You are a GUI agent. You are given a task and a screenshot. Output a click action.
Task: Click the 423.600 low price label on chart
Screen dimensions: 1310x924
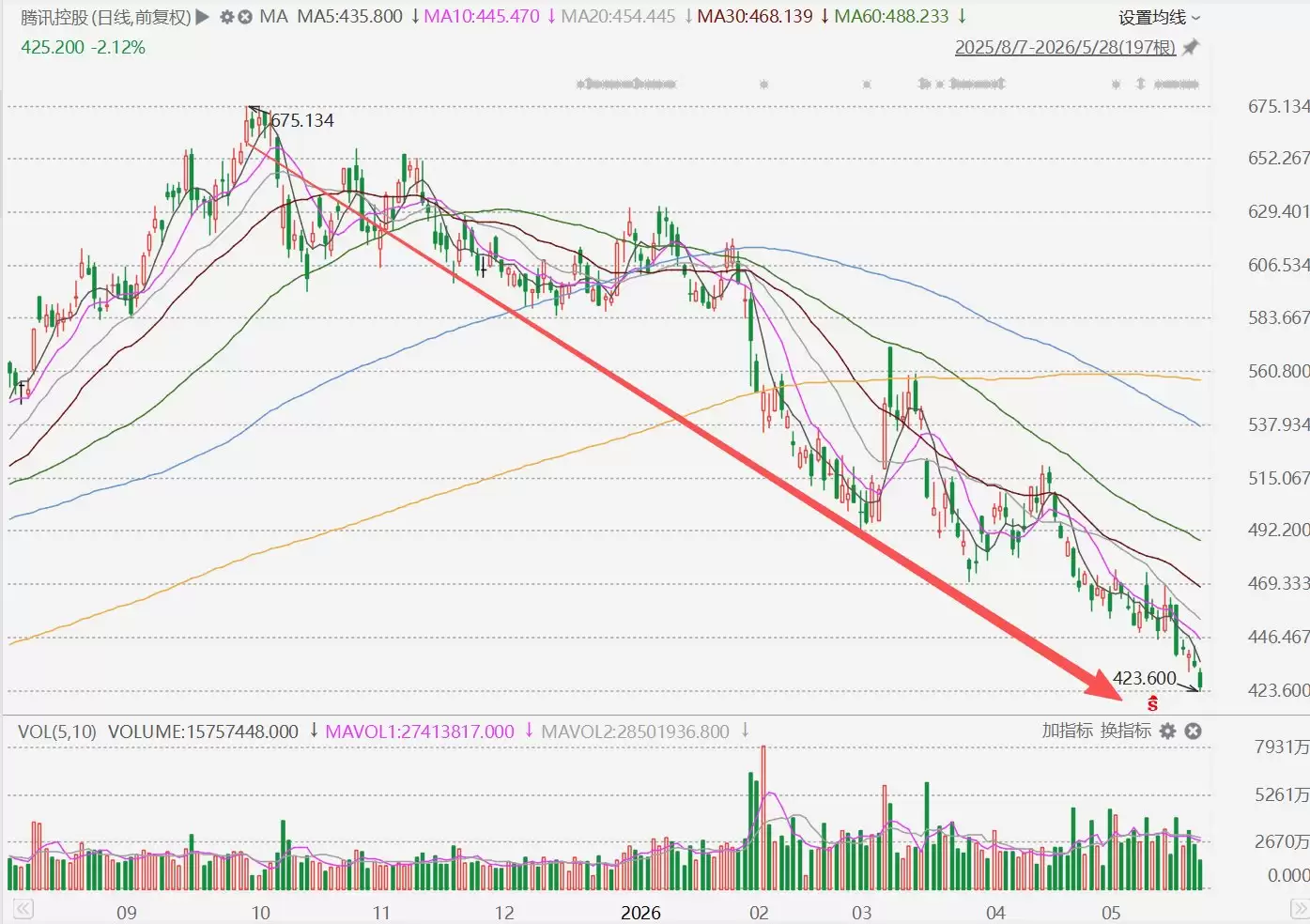tap(1144, 678)
